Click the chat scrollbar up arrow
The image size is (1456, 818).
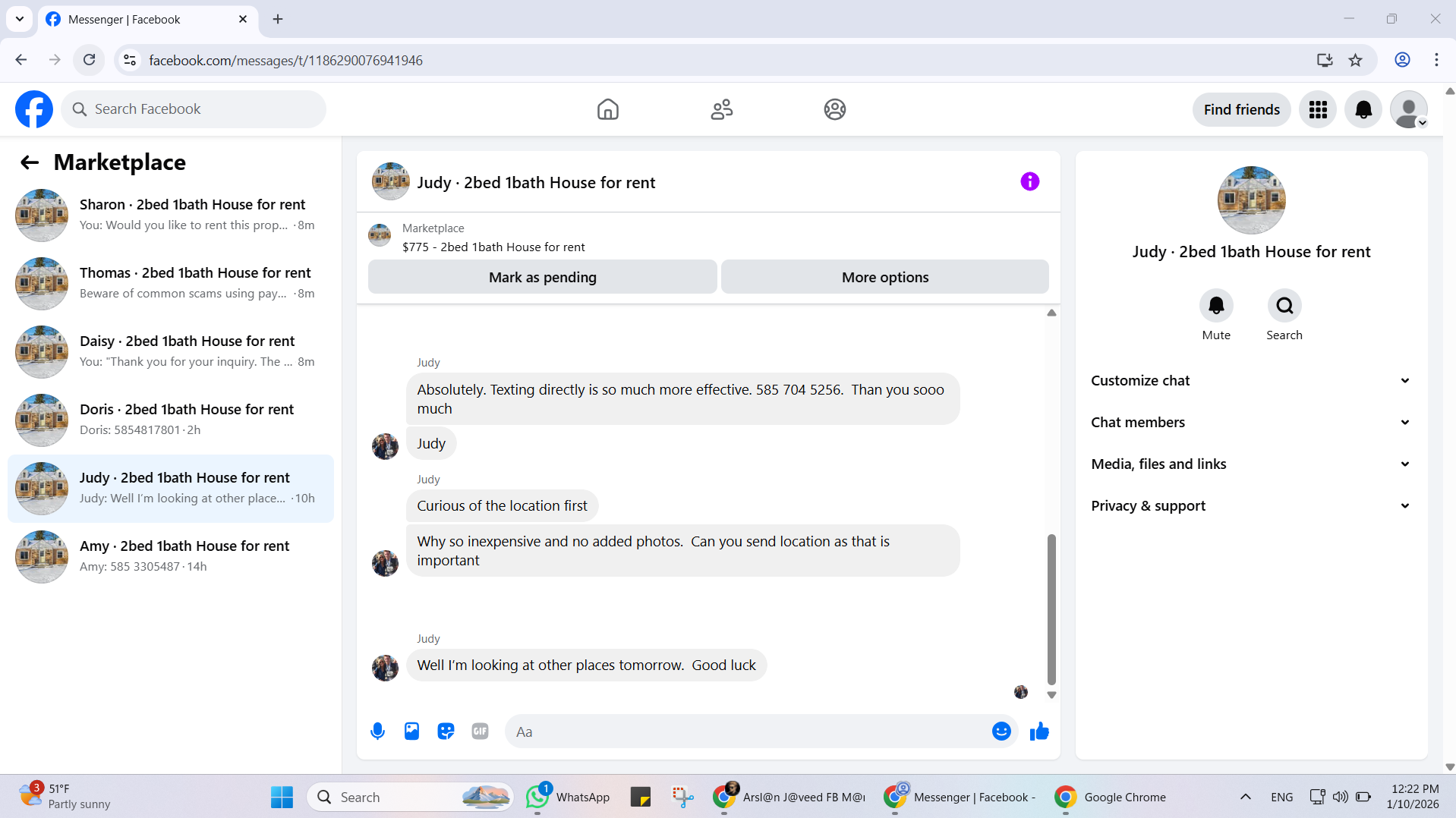(x=1051, y=313)
